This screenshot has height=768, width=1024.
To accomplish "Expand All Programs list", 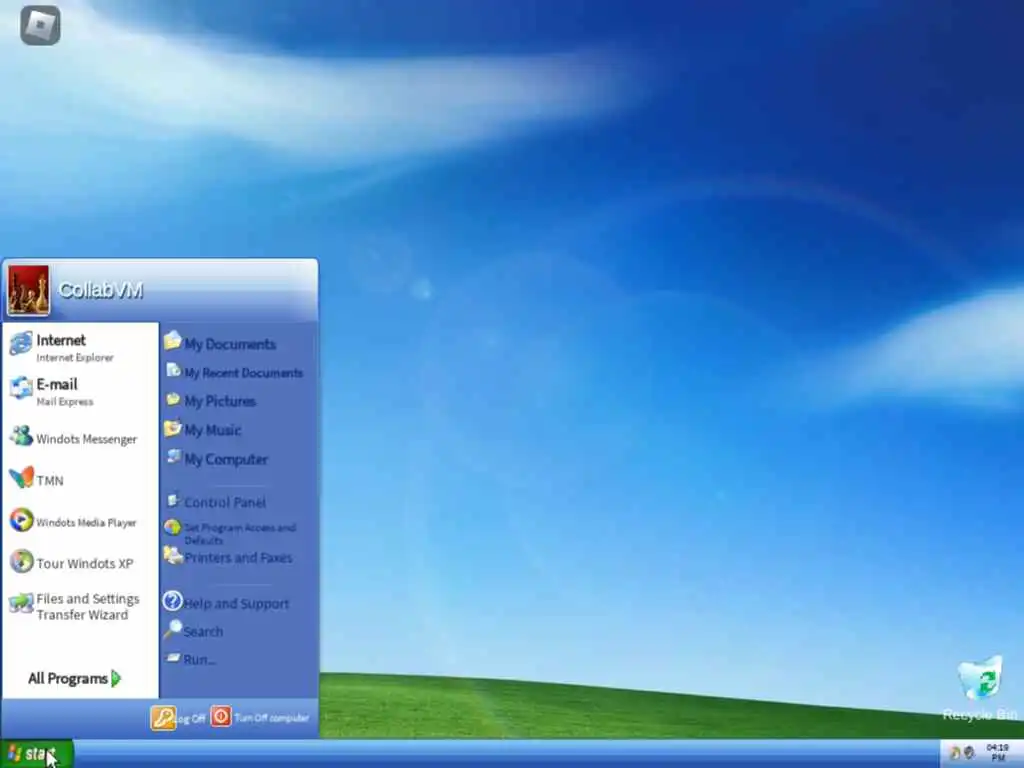I will coord(74,679).
